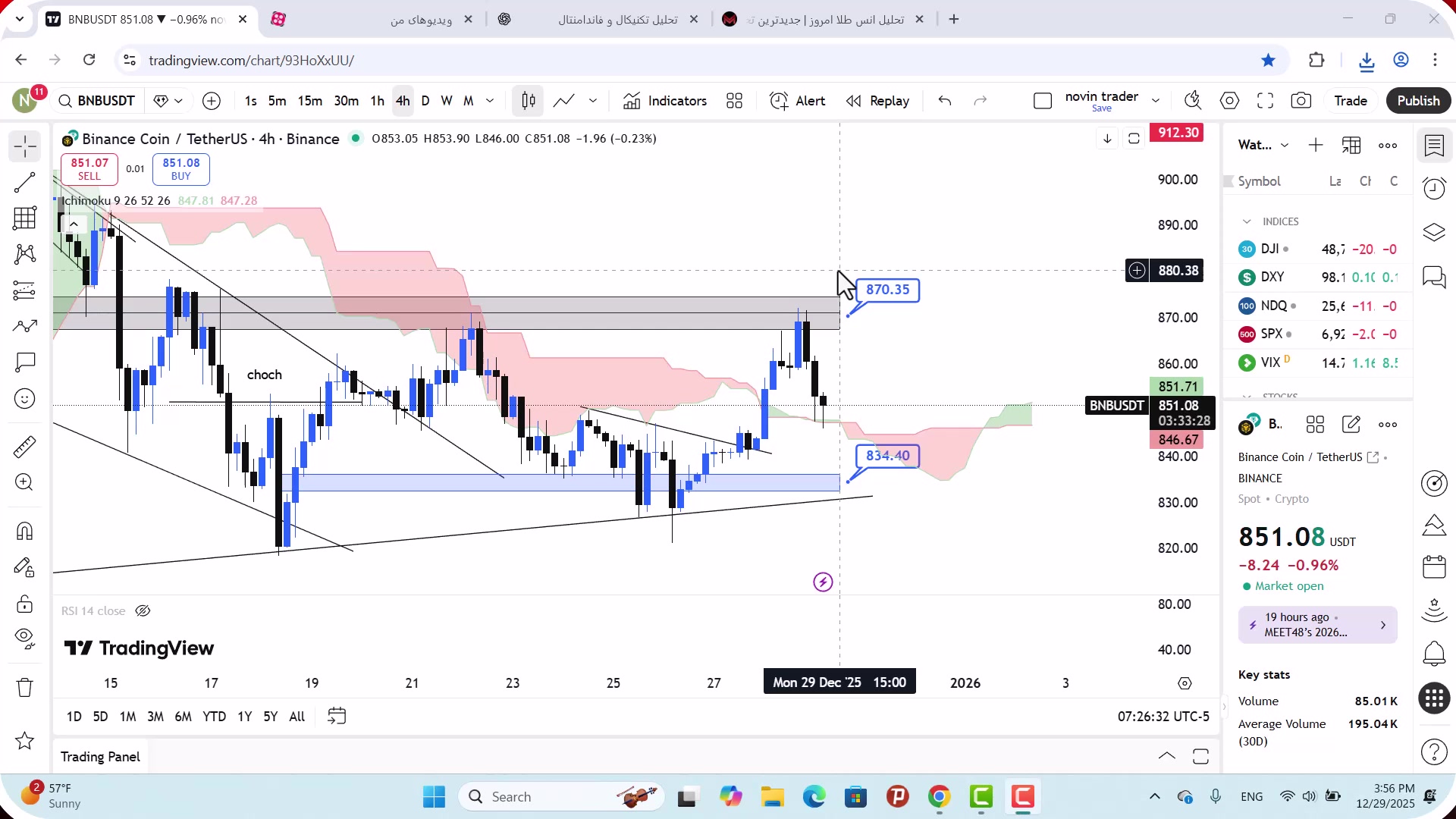Screen dimensions: 1456x819
Task: Select the ruler measure tool
Action: pyautogui.click(x=25, y=447)
